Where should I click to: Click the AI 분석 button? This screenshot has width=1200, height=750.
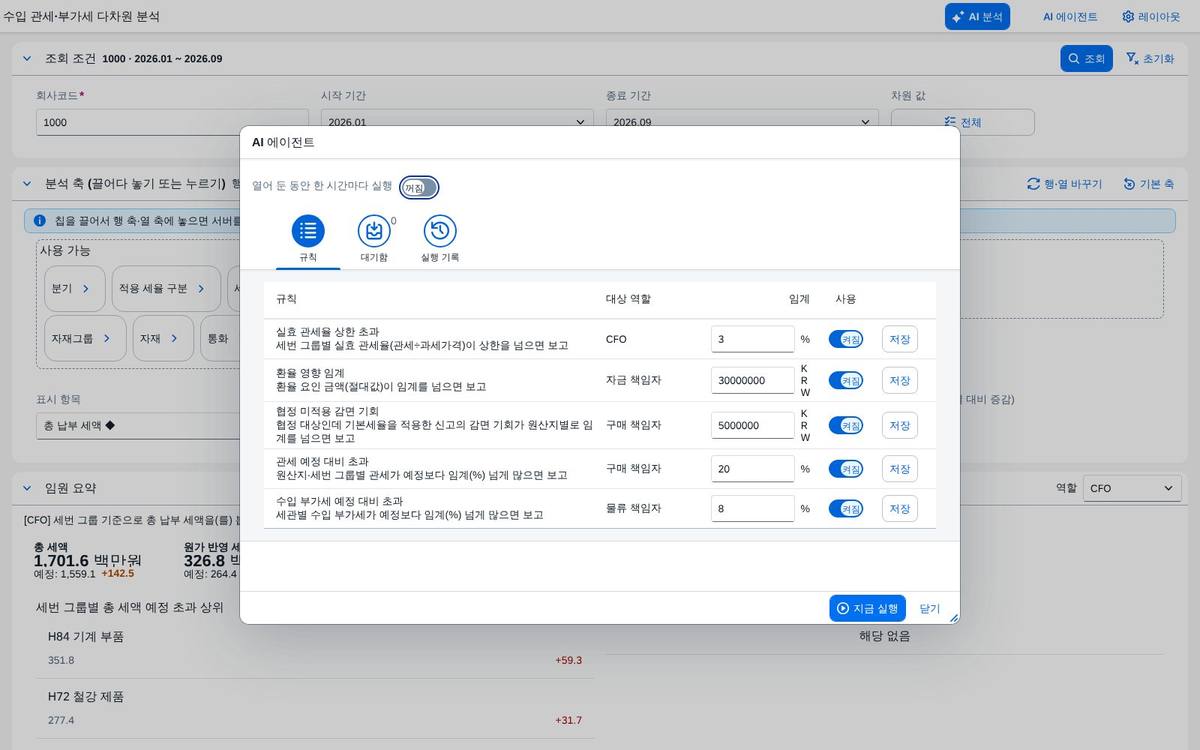click(977, 17)
